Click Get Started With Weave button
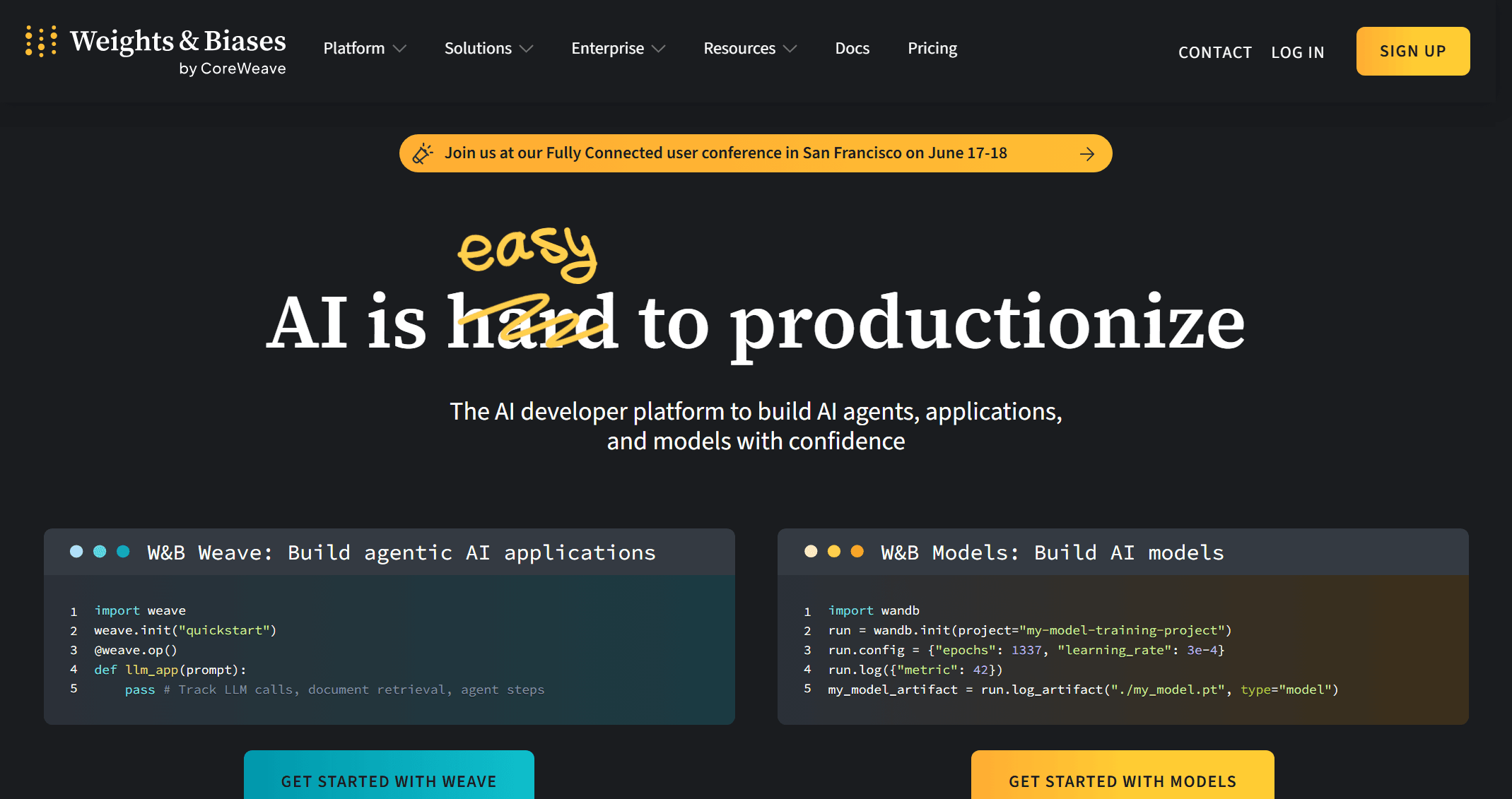Image resolution: width=1512 pixels, height=799 pixels. (389, 779)
